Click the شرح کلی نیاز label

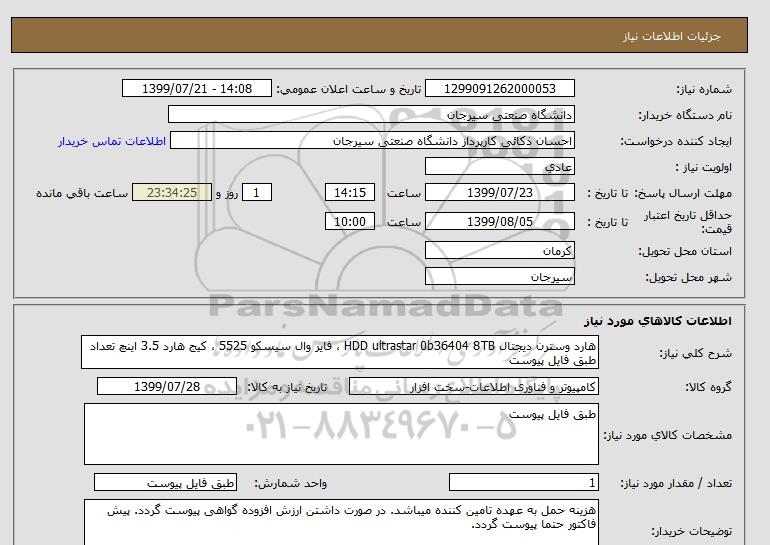pos(695,353)
